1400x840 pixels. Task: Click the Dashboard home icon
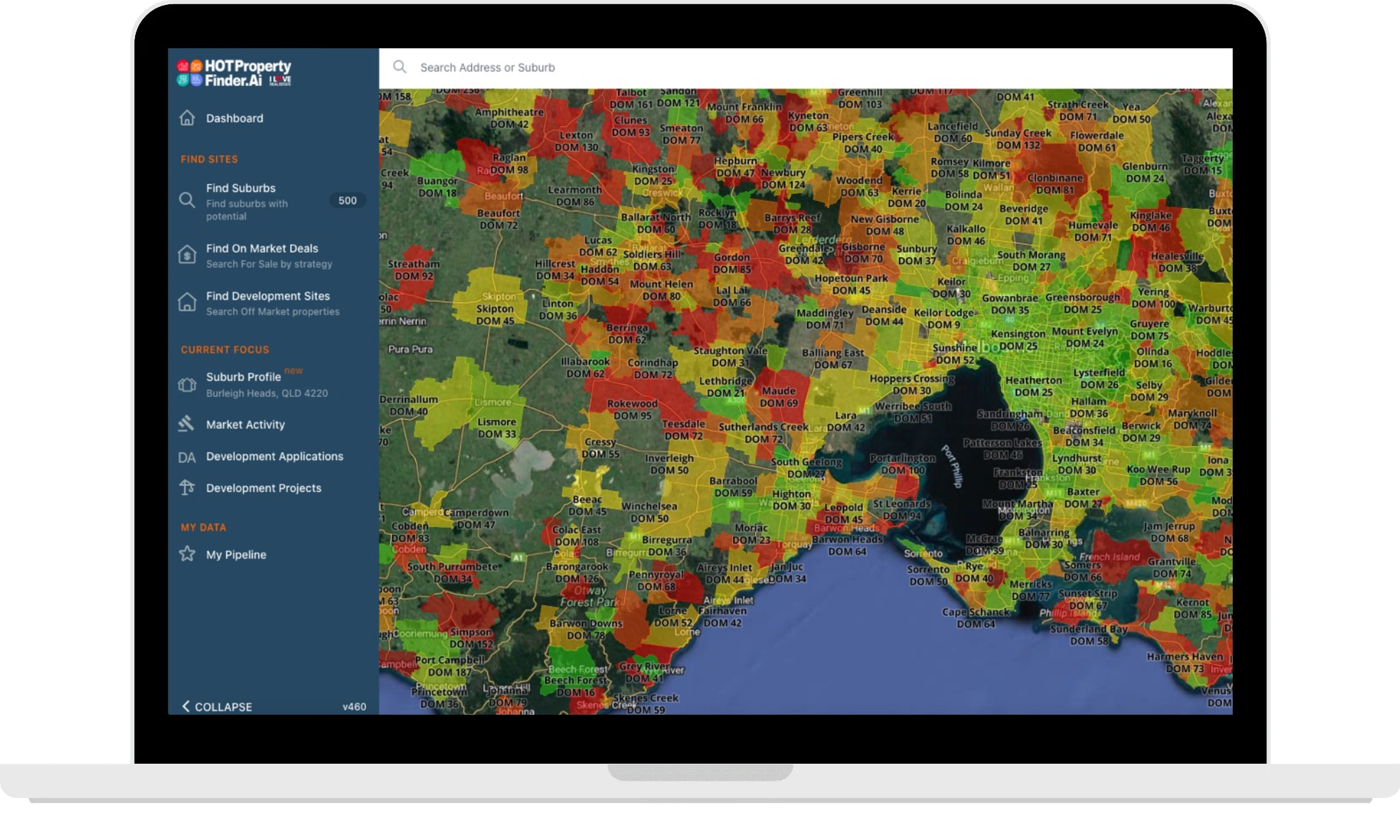(187, 118)
